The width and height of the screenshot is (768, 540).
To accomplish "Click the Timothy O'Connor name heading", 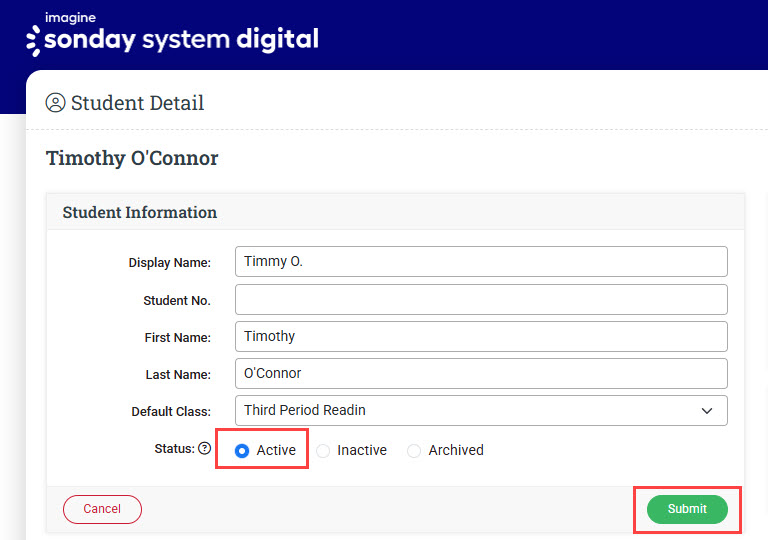I will pos(132,158).
